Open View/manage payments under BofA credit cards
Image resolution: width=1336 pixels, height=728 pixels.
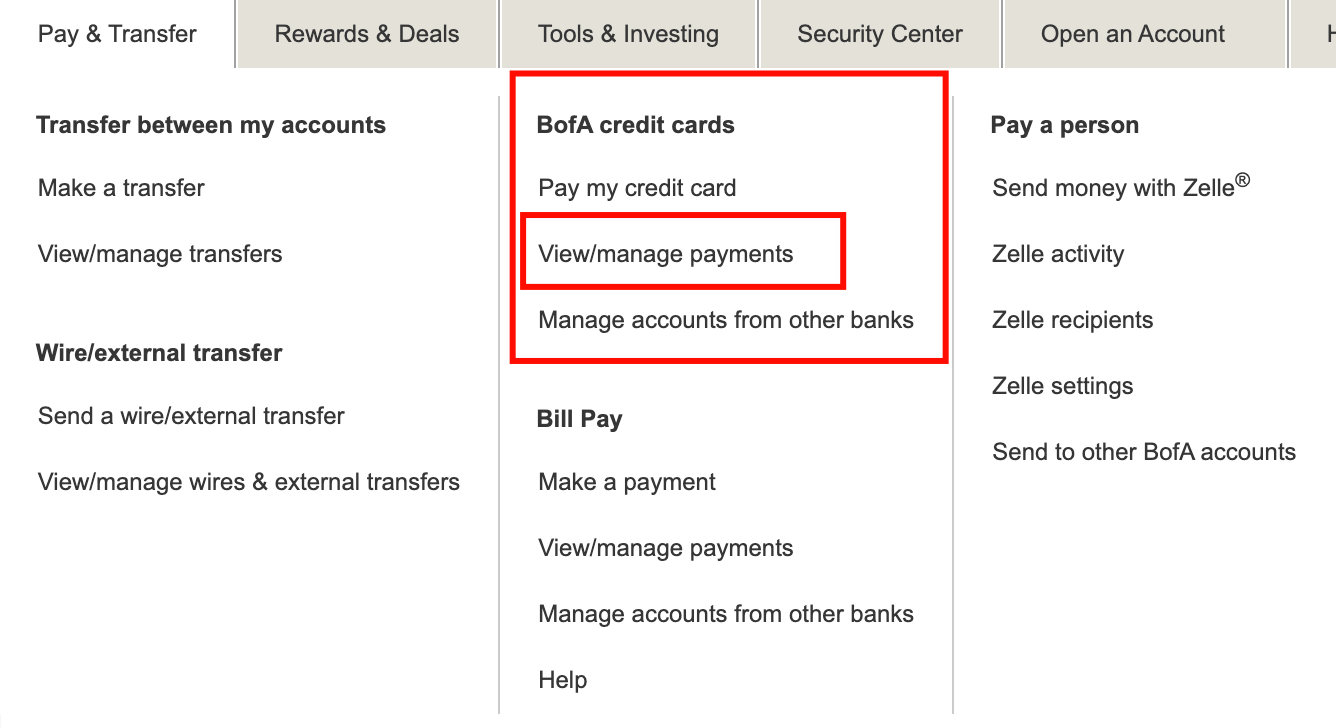[666, 254]
